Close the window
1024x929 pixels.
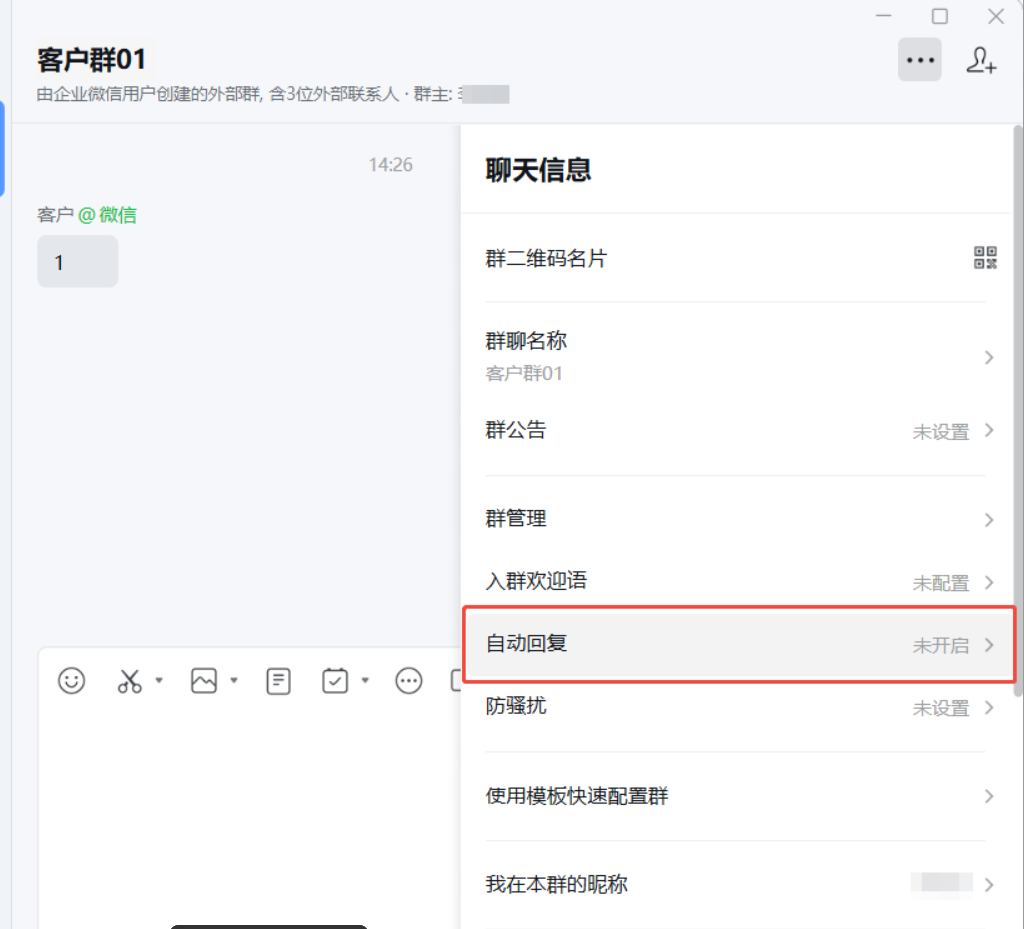pyautogui.click(x=996, y=16)
